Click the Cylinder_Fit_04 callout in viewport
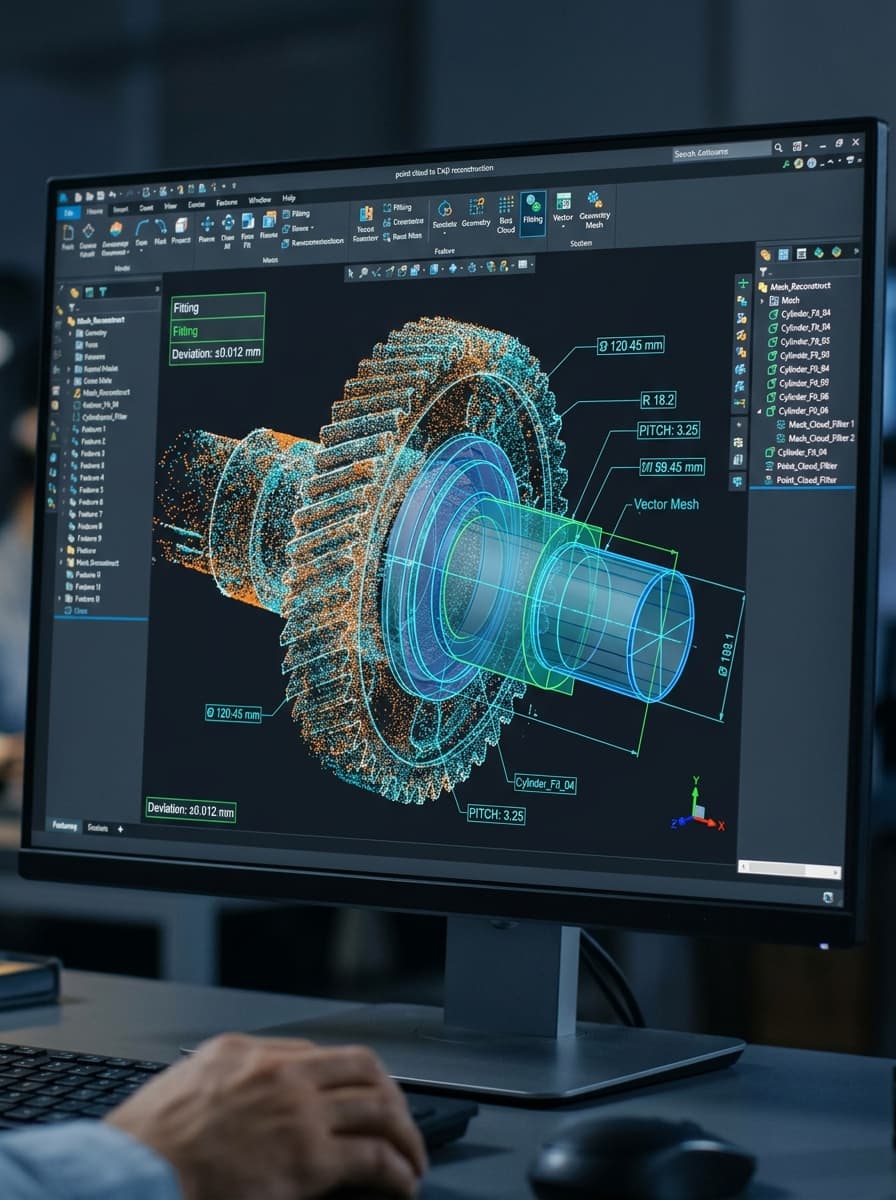Image resolution: width=896 pixels, height=1200 pixels. [x=545, y=785]
